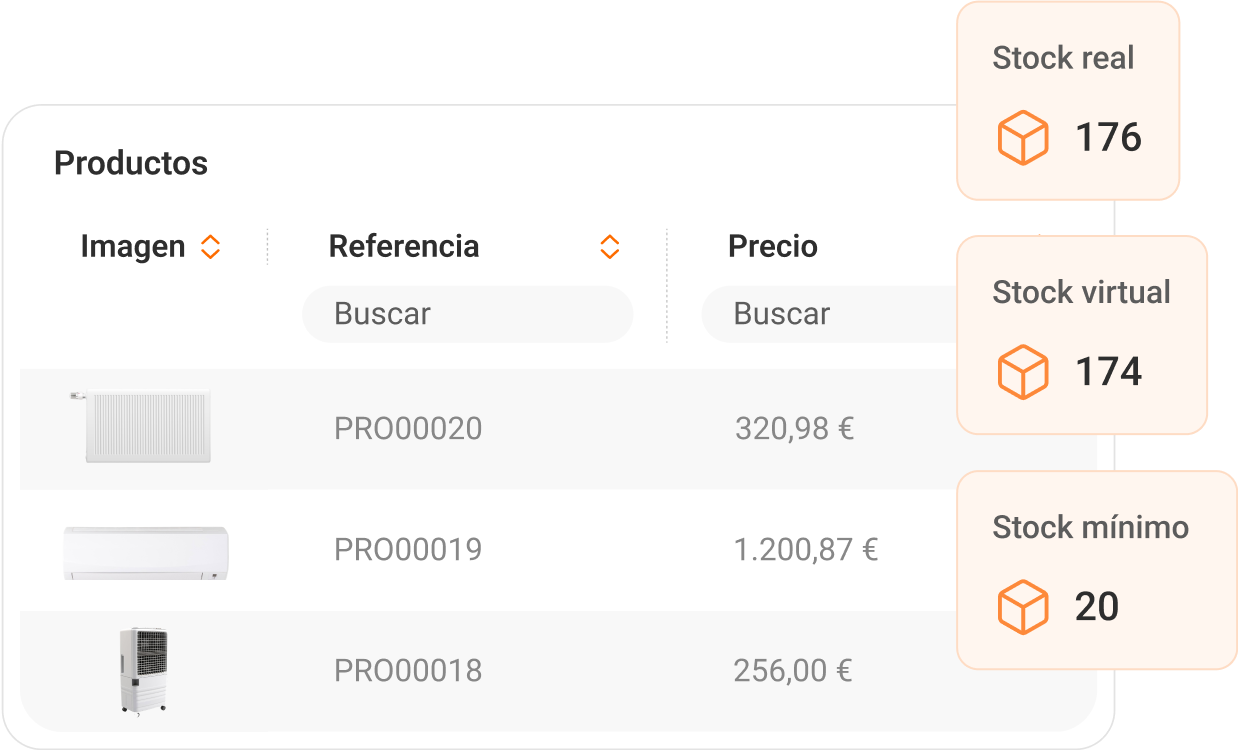The width and height of the screenshot is (1238, 750).
Task: Click the 256,00 € price cell
Action: point(792,671)
